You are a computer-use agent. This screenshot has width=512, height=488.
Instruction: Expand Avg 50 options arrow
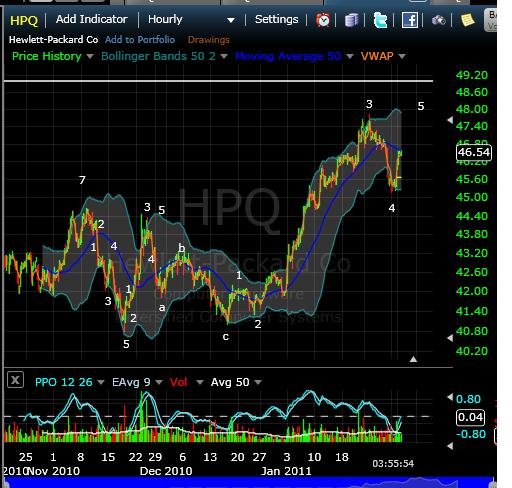point(258,382)
